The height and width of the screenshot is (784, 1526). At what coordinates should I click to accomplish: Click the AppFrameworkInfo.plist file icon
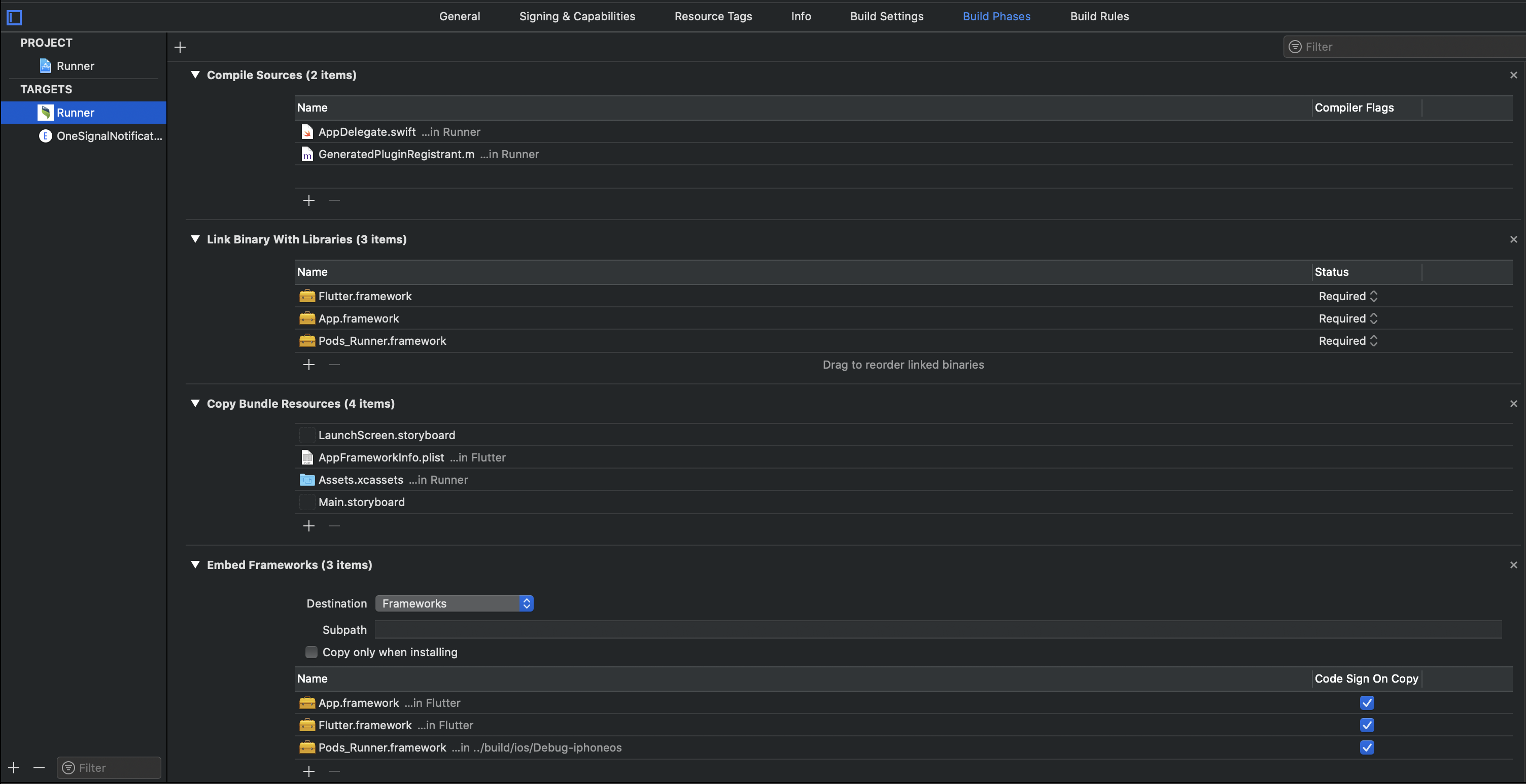pos(307,457)
